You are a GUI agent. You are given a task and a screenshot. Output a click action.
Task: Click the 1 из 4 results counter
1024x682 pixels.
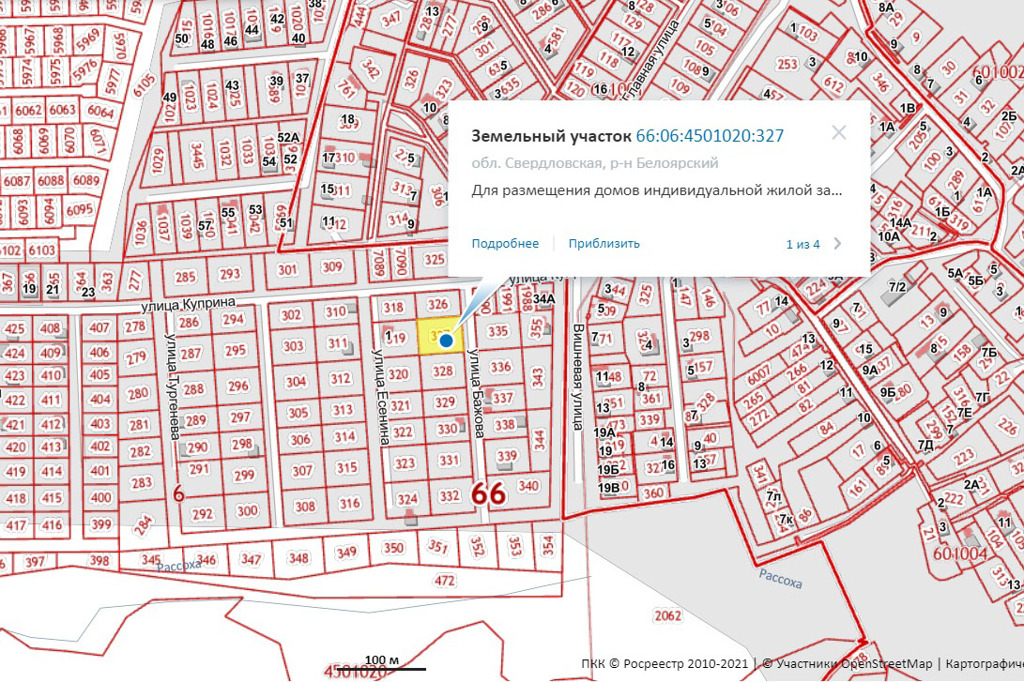click(802, 244)
